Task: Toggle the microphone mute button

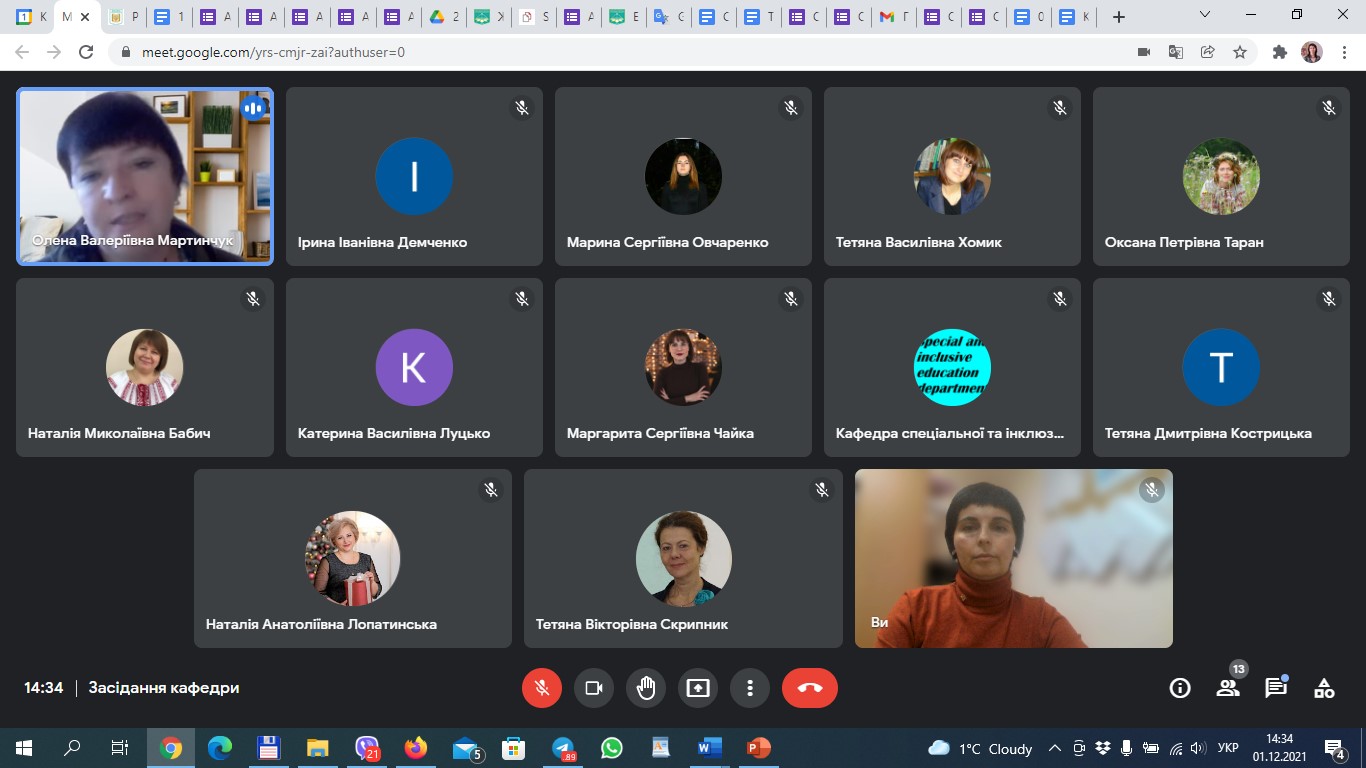Action: (x=542, y=688)
